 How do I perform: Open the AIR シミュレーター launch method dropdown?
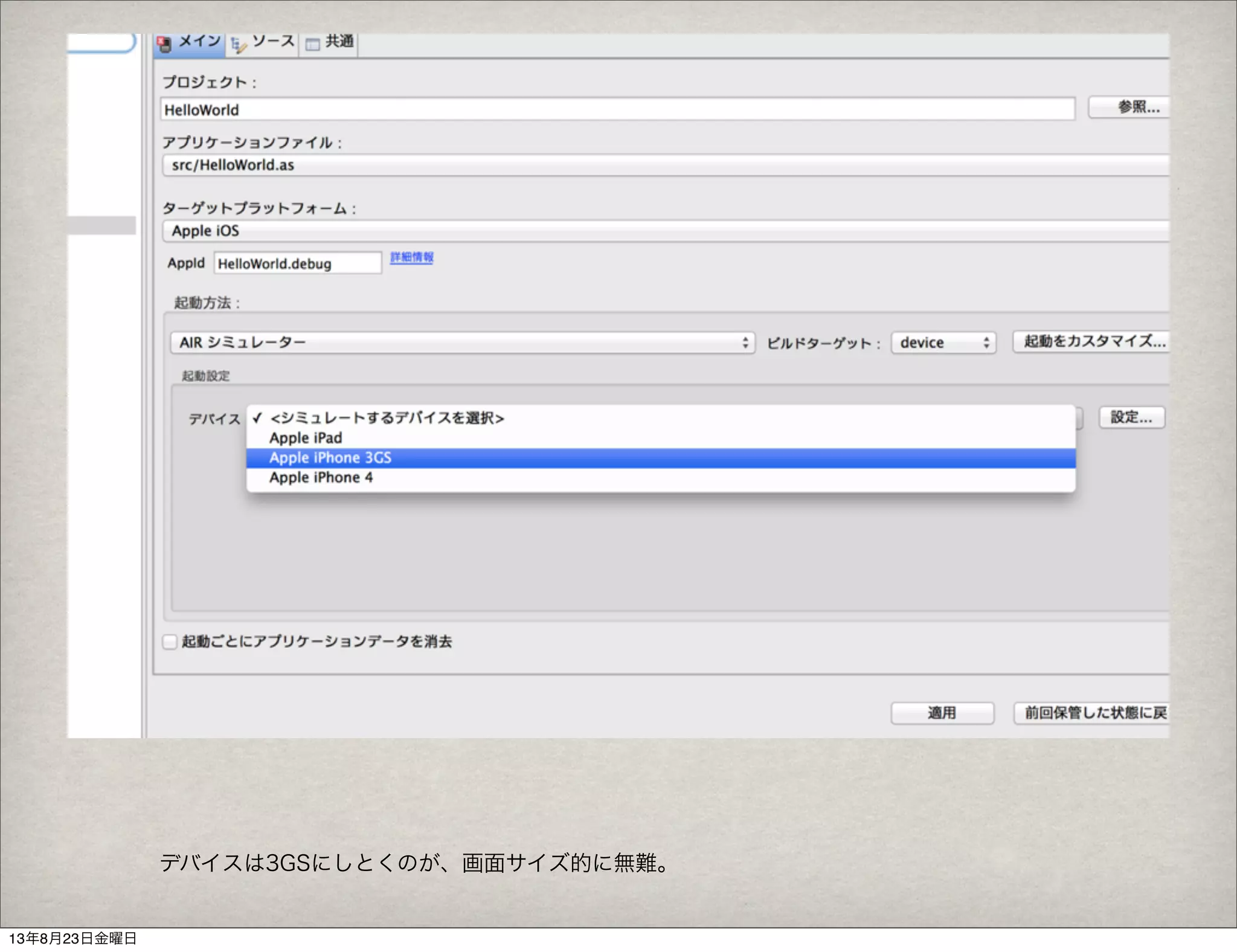click(x=462, y=343)
